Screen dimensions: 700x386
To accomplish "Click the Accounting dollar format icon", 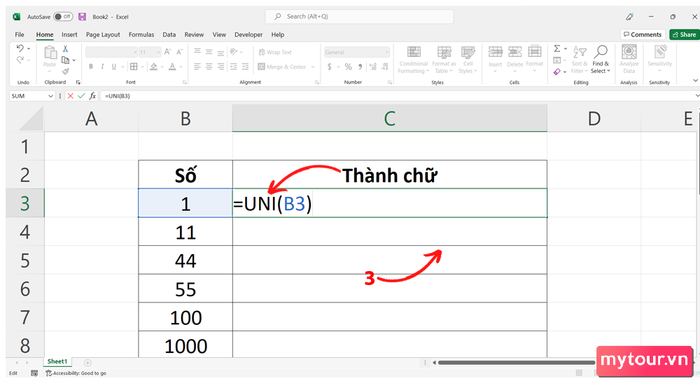I will click(x=329, y=67).
